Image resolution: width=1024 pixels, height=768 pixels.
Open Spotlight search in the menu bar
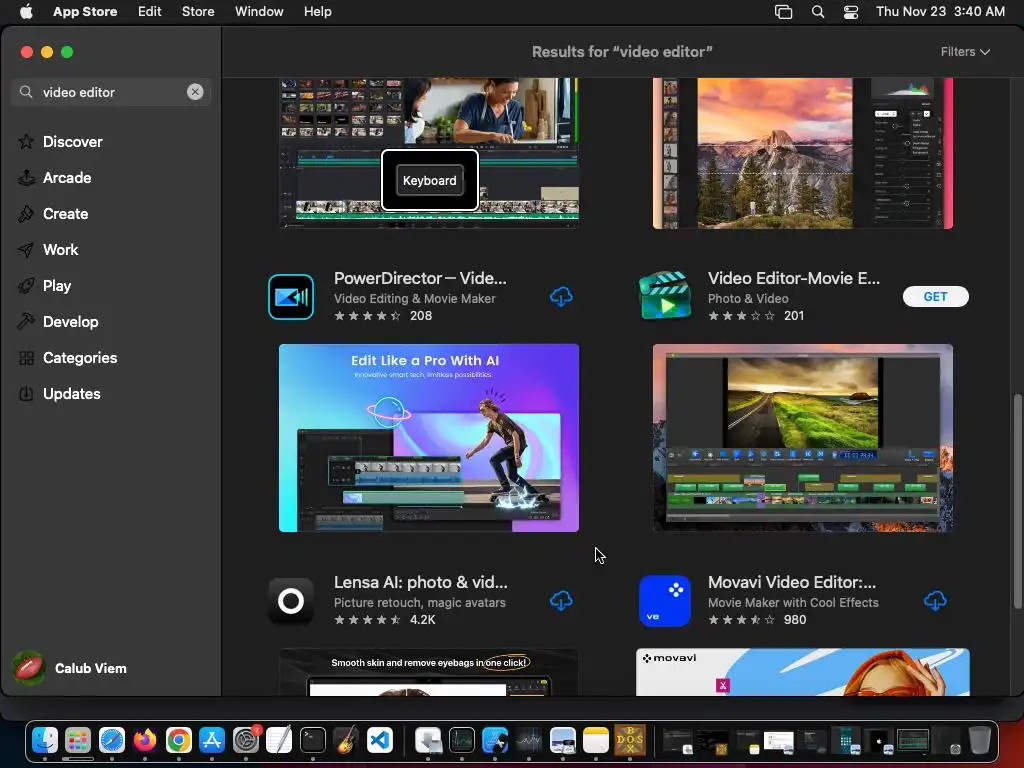click(818, 12)
